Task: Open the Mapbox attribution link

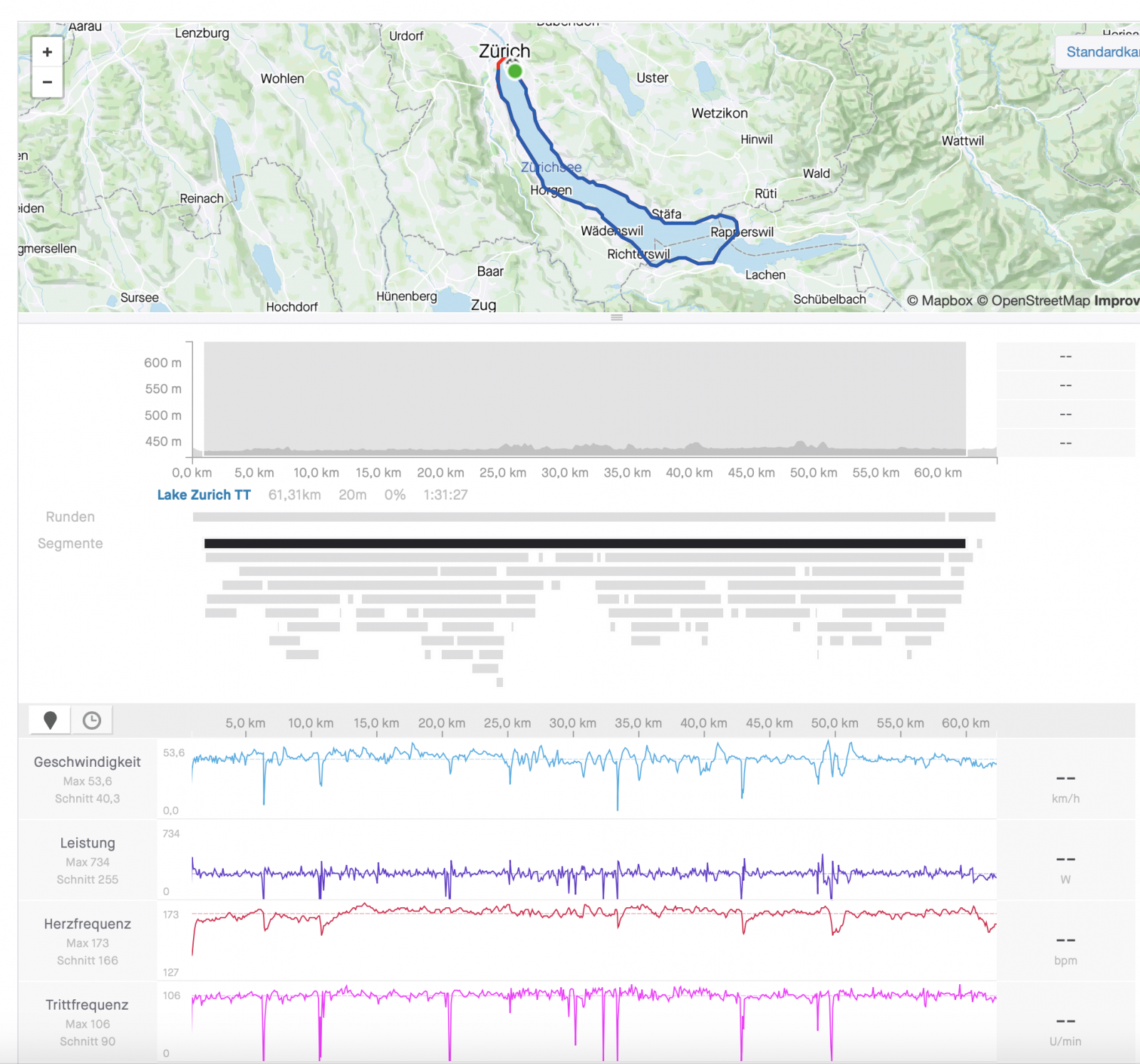Action: [x=939, y=301]
